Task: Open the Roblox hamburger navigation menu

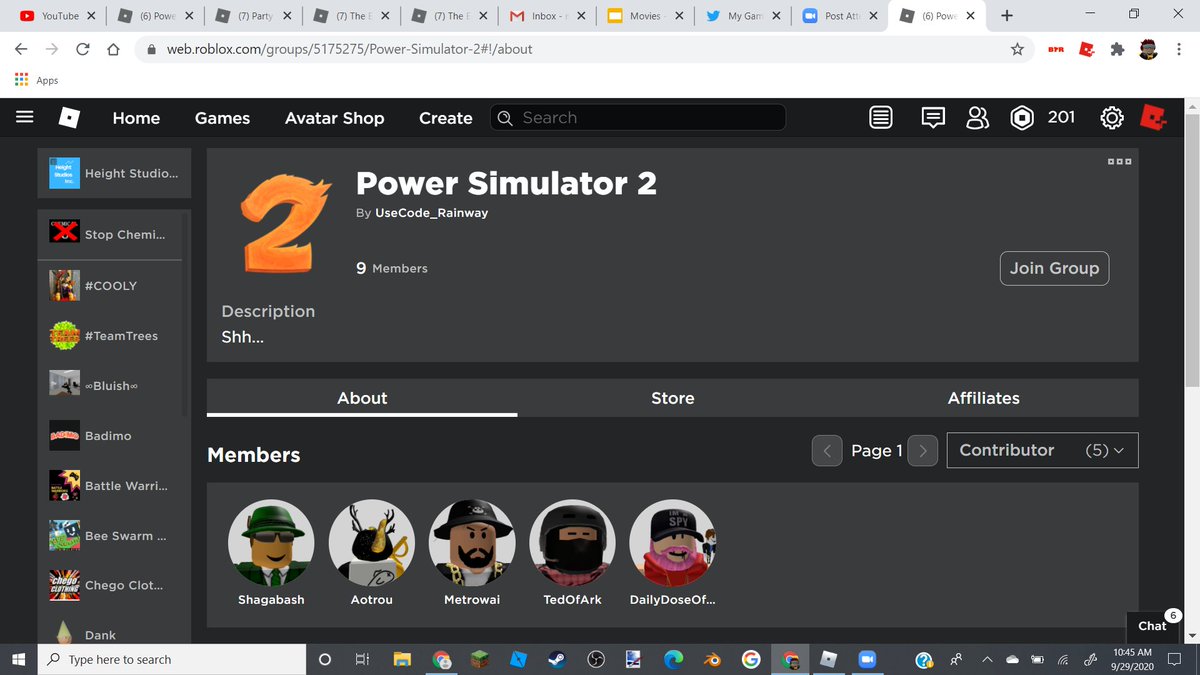Action: [x=24, y=117]
